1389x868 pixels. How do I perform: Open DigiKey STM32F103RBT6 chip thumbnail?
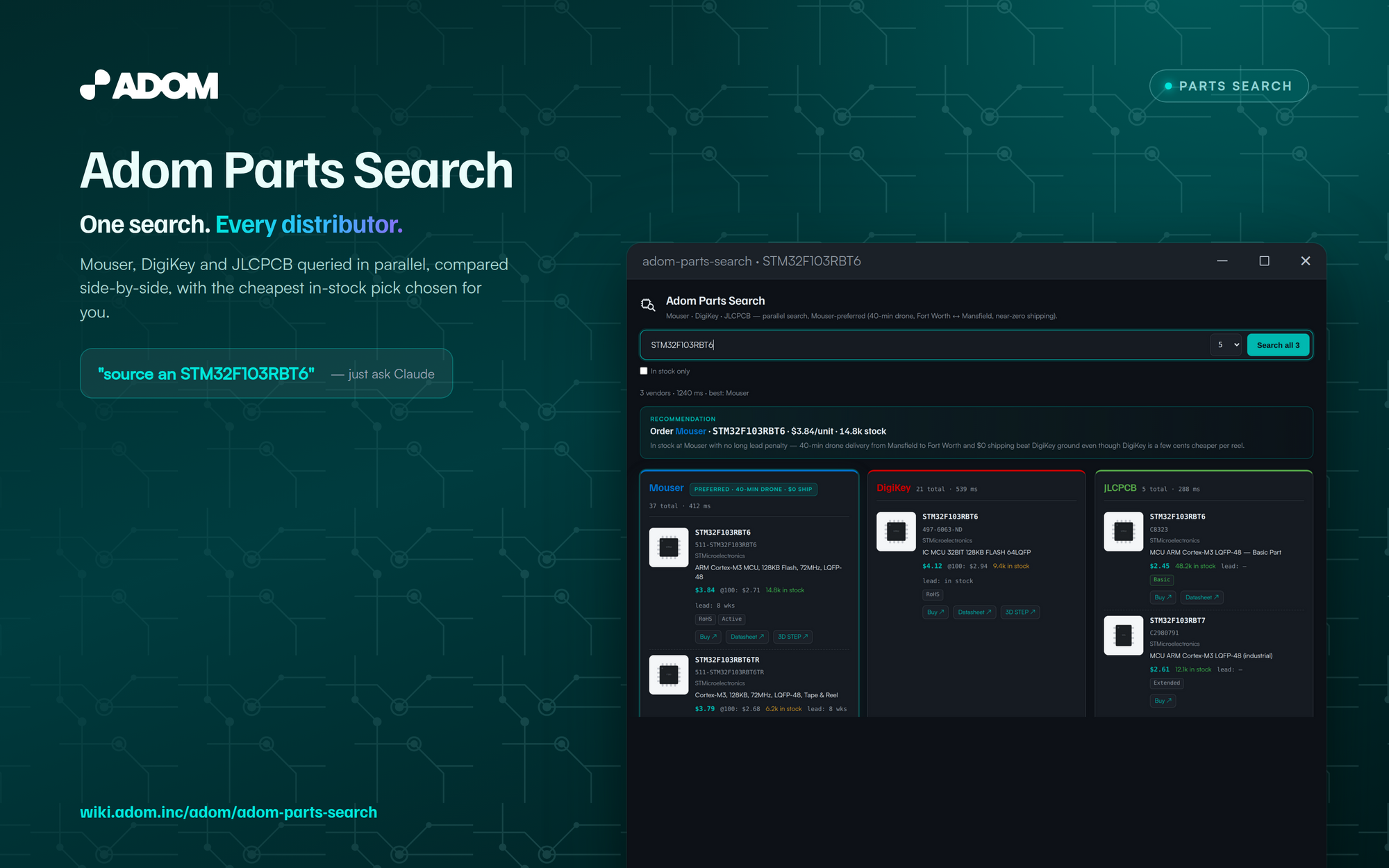[896, 532]
